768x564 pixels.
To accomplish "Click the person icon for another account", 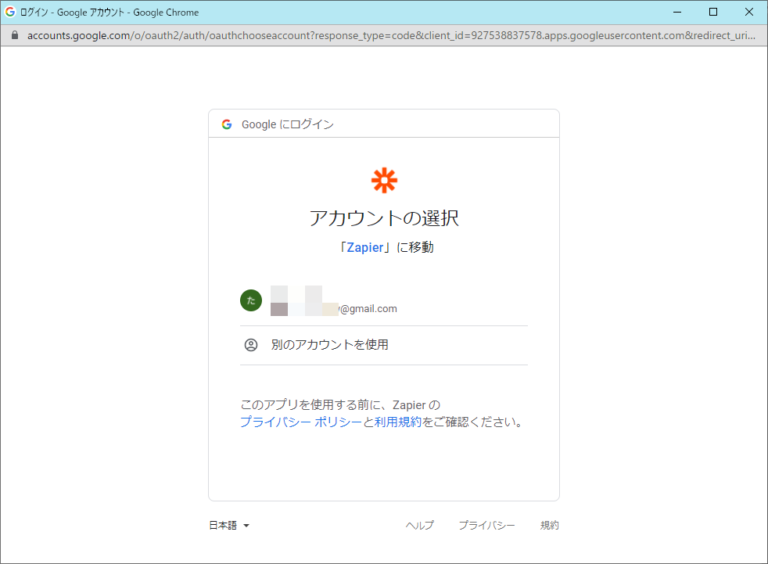I will (x=251, y=345).
